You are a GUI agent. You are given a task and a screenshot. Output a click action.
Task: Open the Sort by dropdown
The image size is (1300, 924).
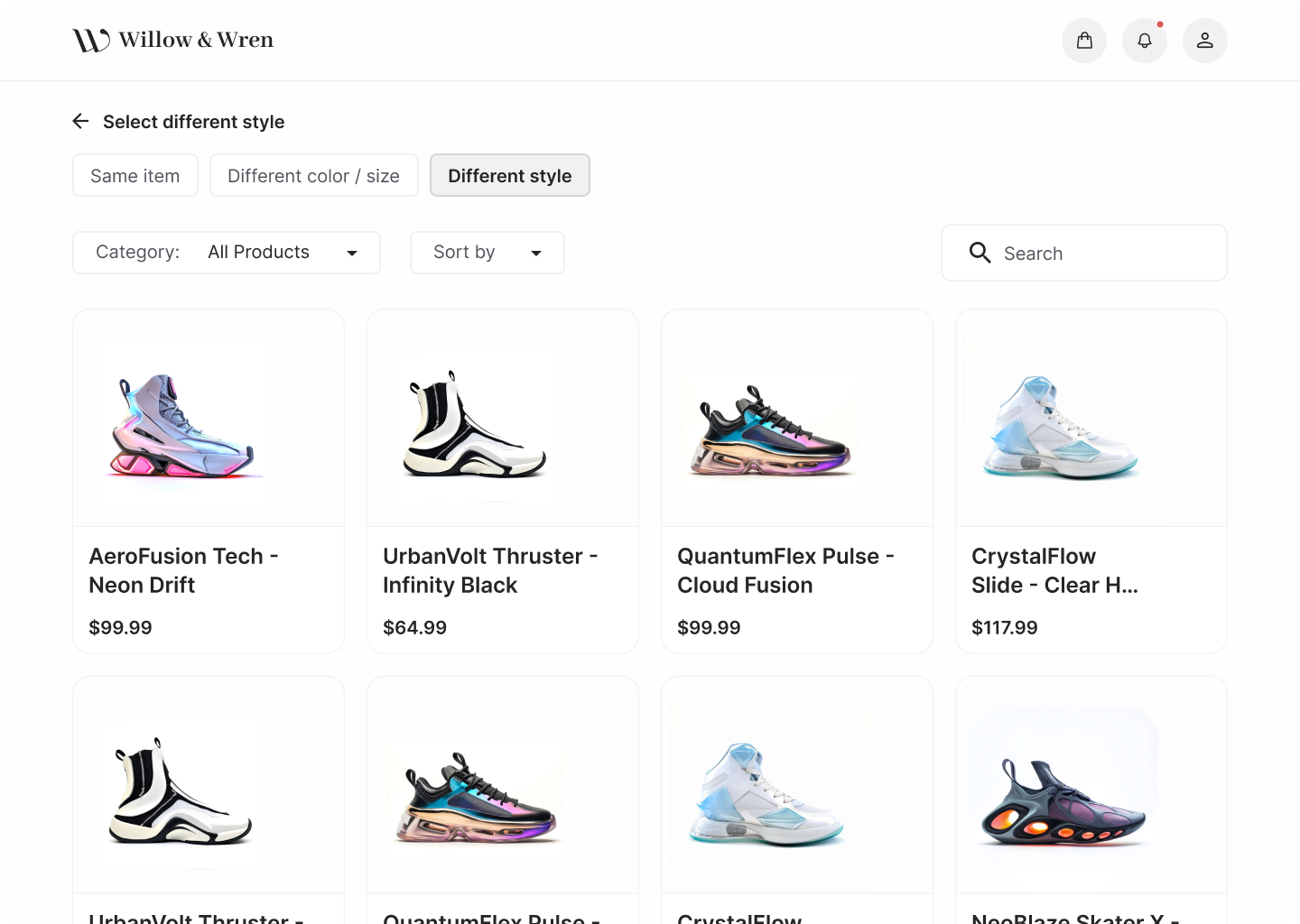click(x=487, y=253)
